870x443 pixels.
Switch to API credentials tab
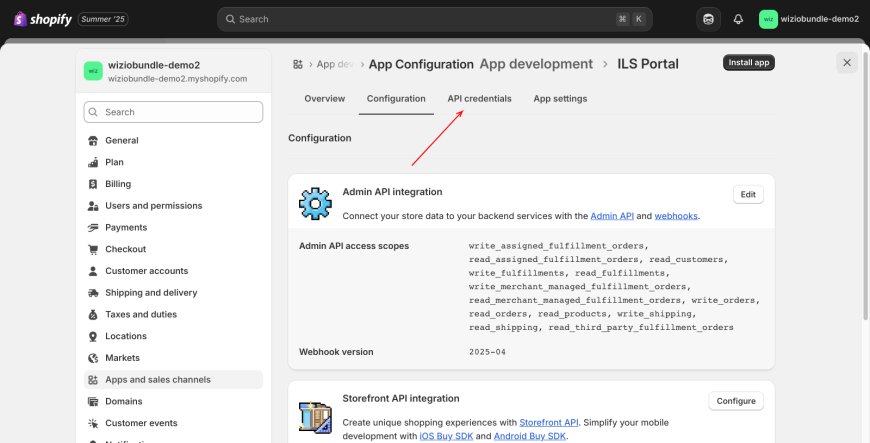(x=479, y=99)
